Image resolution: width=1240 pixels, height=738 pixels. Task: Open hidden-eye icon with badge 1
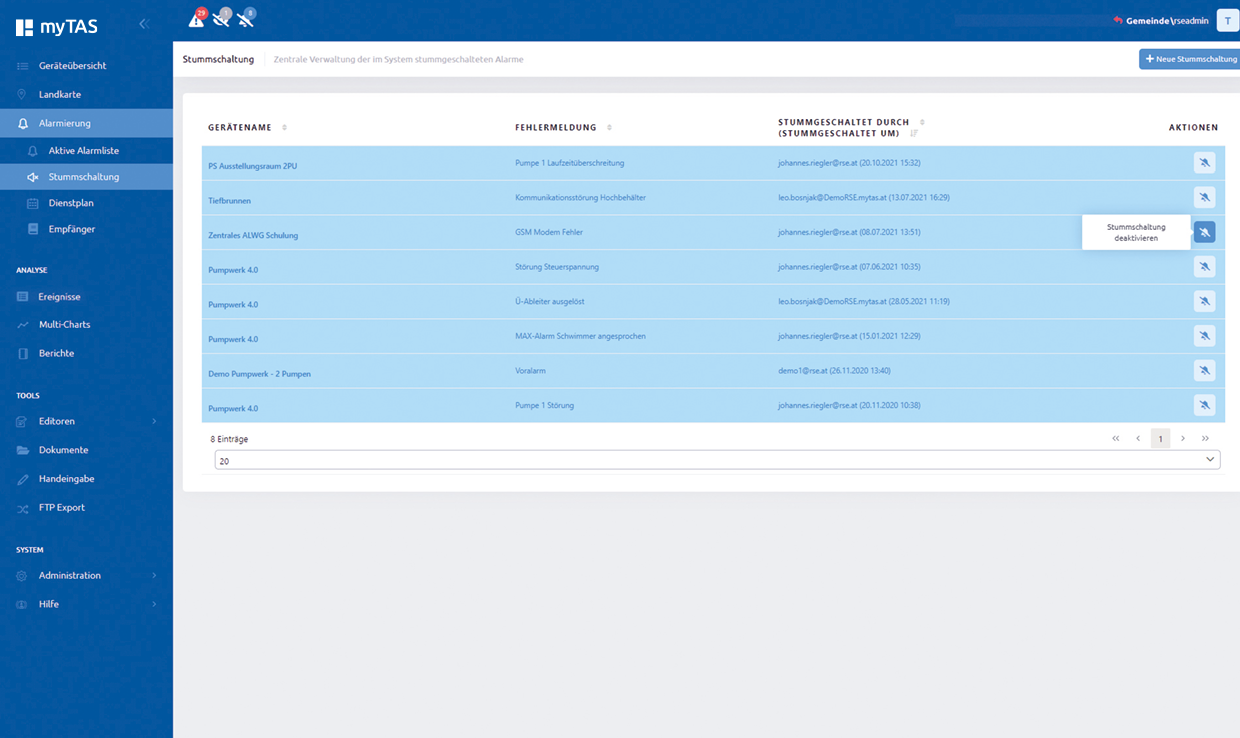tap(222, 19)
